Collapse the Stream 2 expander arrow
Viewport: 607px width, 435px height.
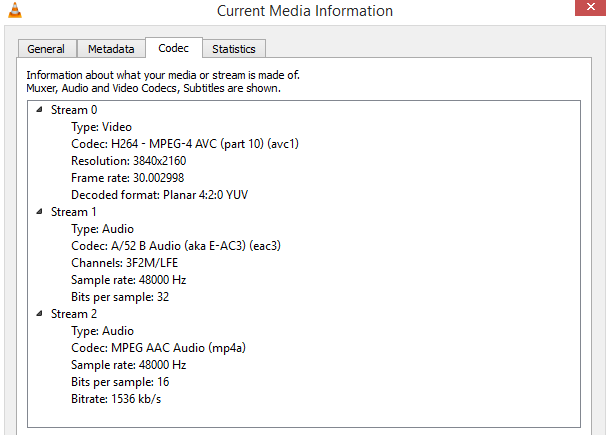(39, 314)
